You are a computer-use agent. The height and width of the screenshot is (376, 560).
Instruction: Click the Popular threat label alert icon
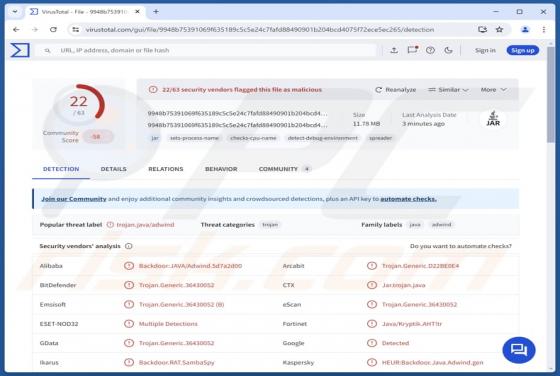point(110,225)
